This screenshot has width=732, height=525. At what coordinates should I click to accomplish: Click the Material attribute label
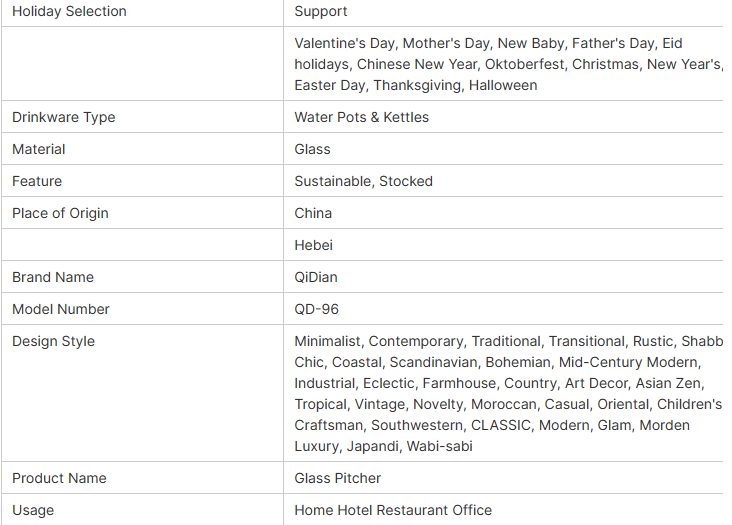click(39, 149)
